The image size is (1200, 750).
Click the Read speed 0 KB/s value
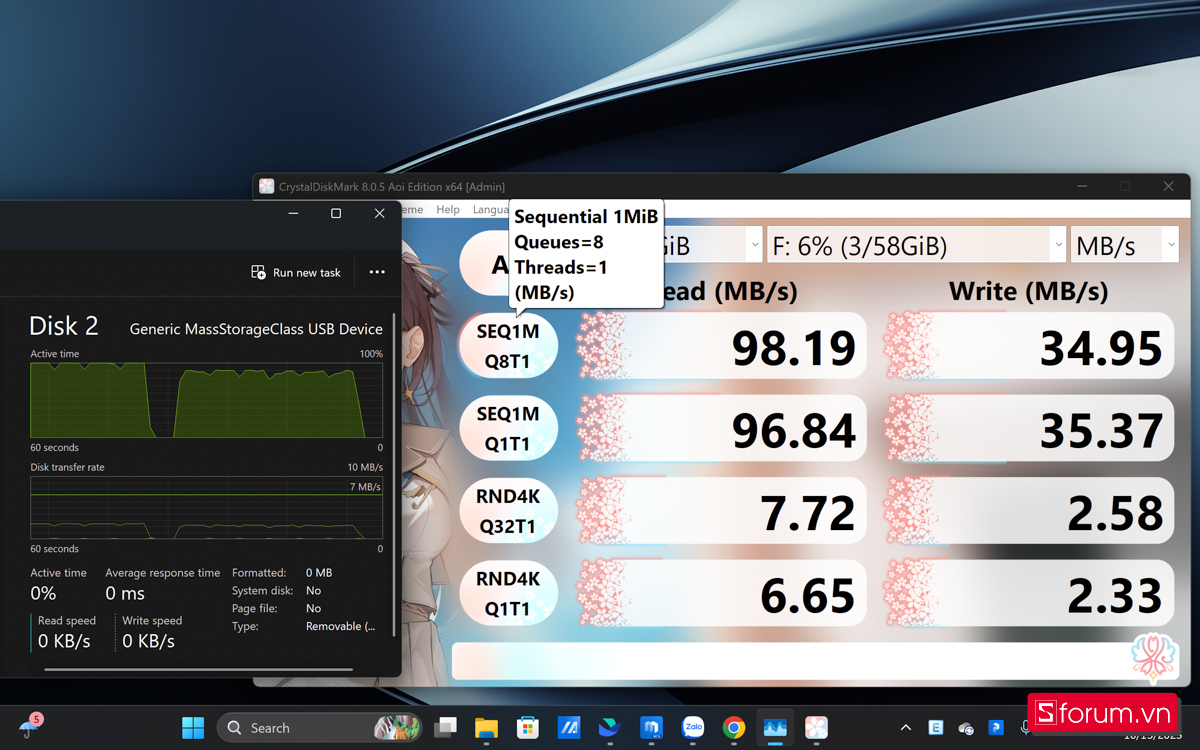click(64, 641)
